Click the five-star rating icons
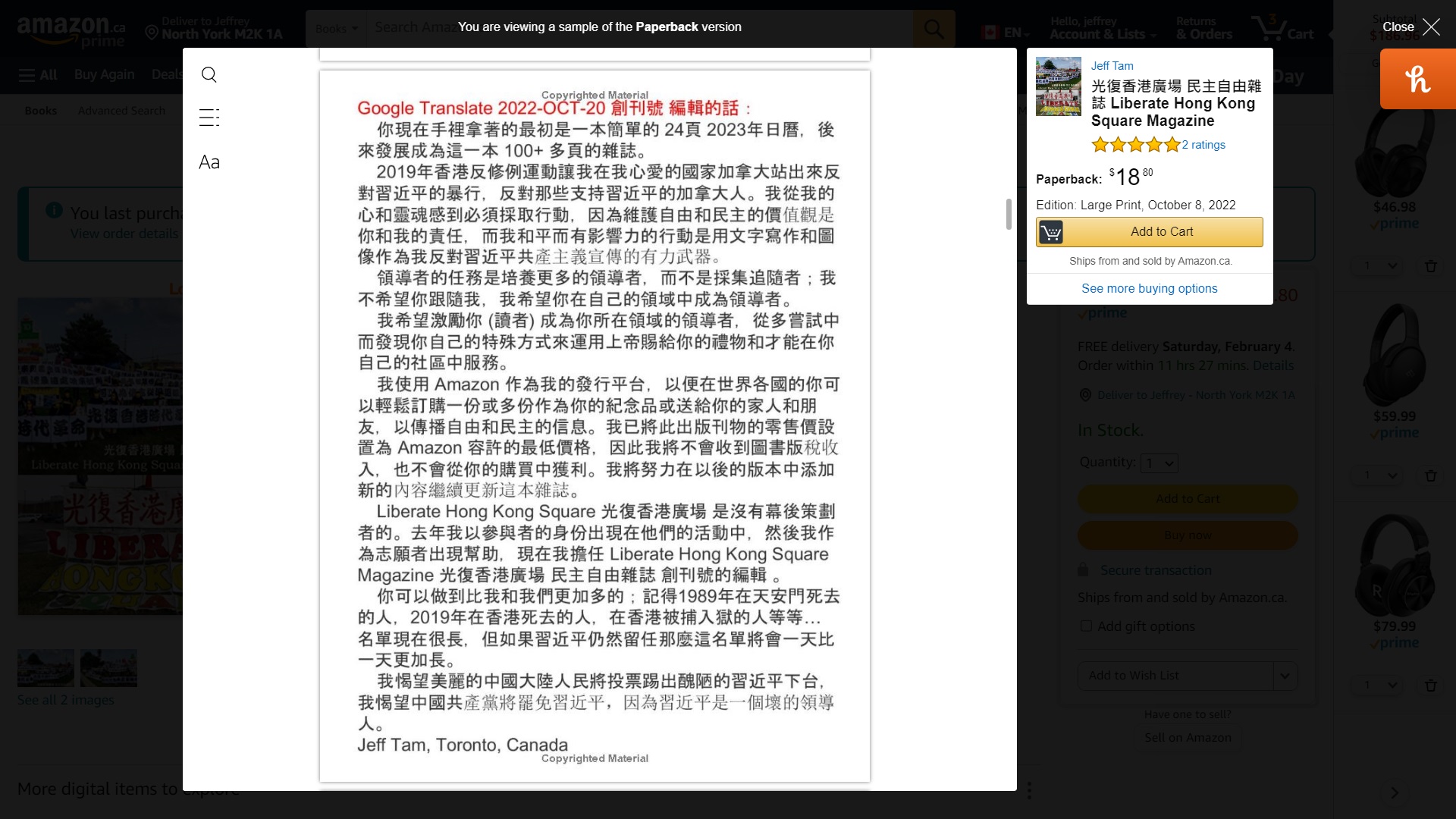The height and width of the screenshot is (819, 1456). [x=1135, y=145]
